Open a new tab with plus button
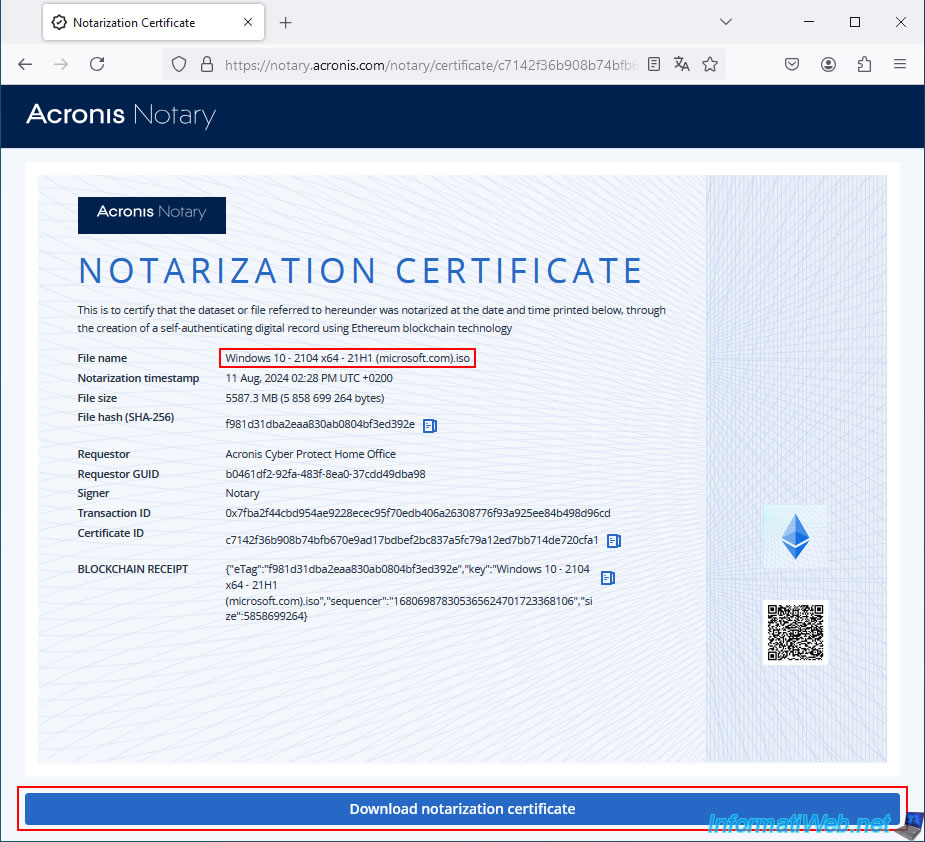This screenshot has width=925, height=842. [x=286, y=22]
